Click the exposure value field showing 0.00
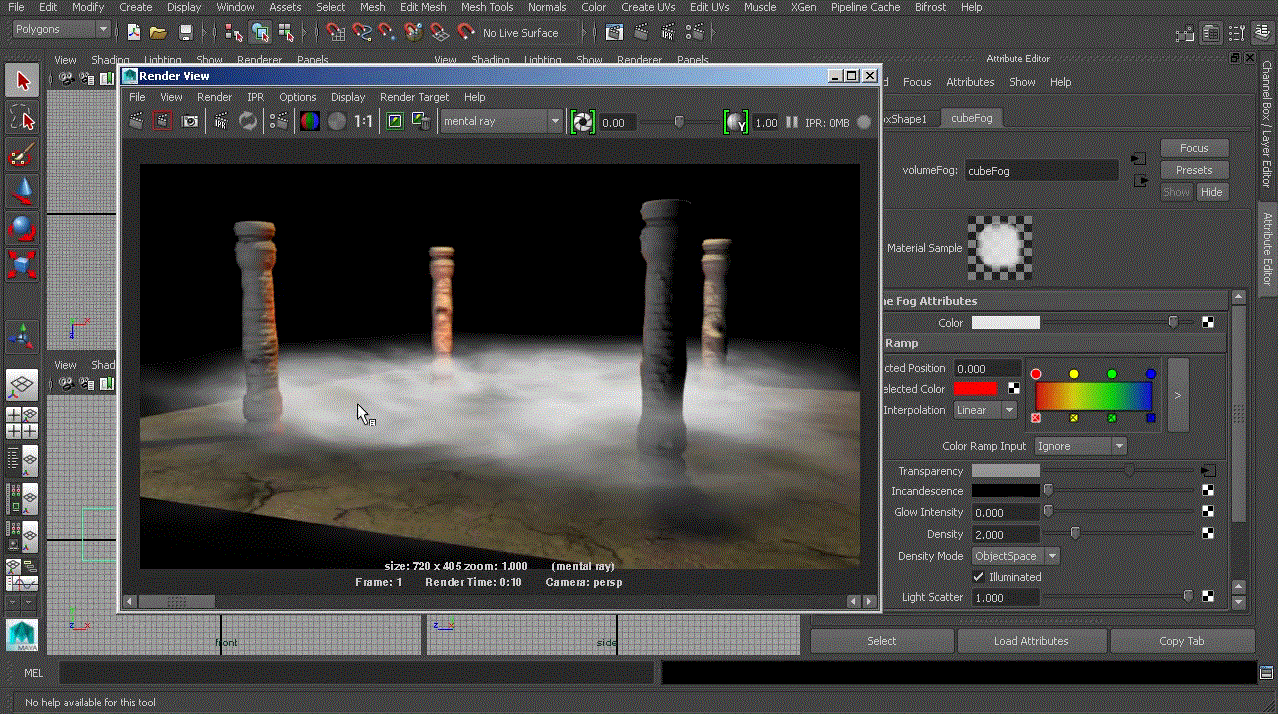Viewport: 1278px width, 714px height. [x=616, y=122]
